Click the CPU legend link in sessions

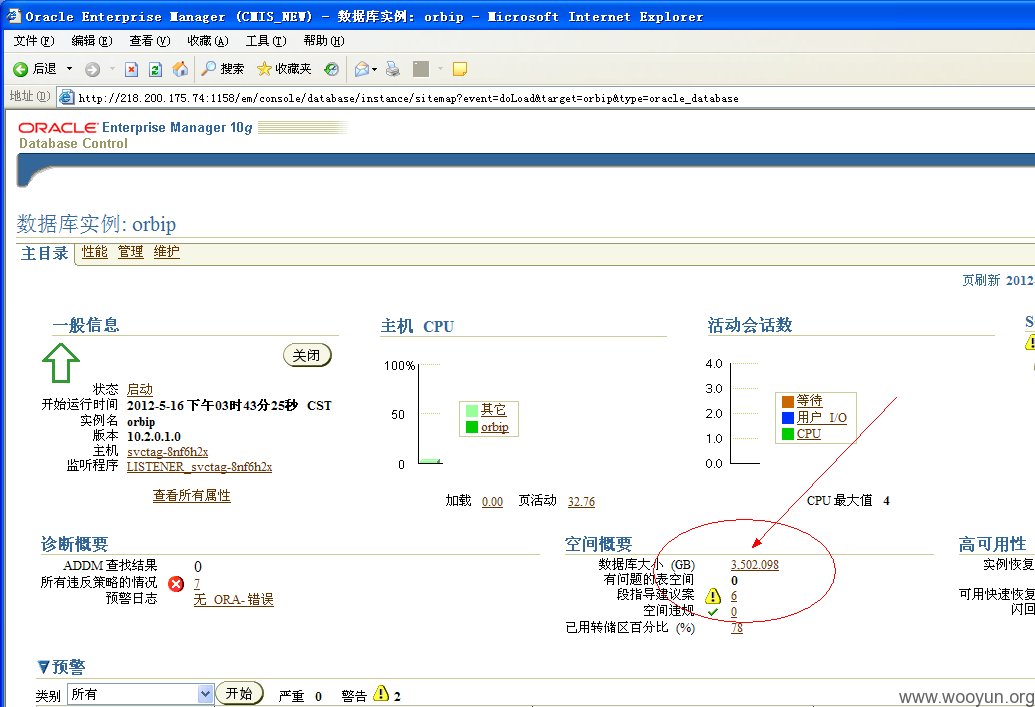[x=809, y=434]
